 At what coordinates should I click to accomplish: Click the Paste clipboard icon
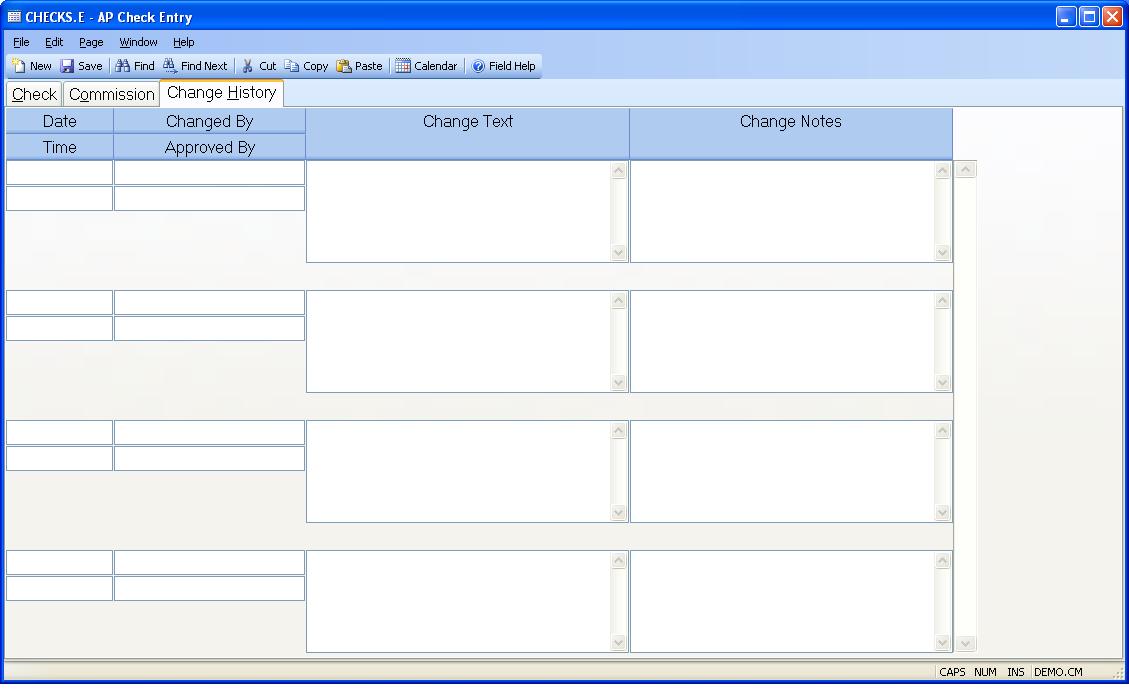click(344, 66)
